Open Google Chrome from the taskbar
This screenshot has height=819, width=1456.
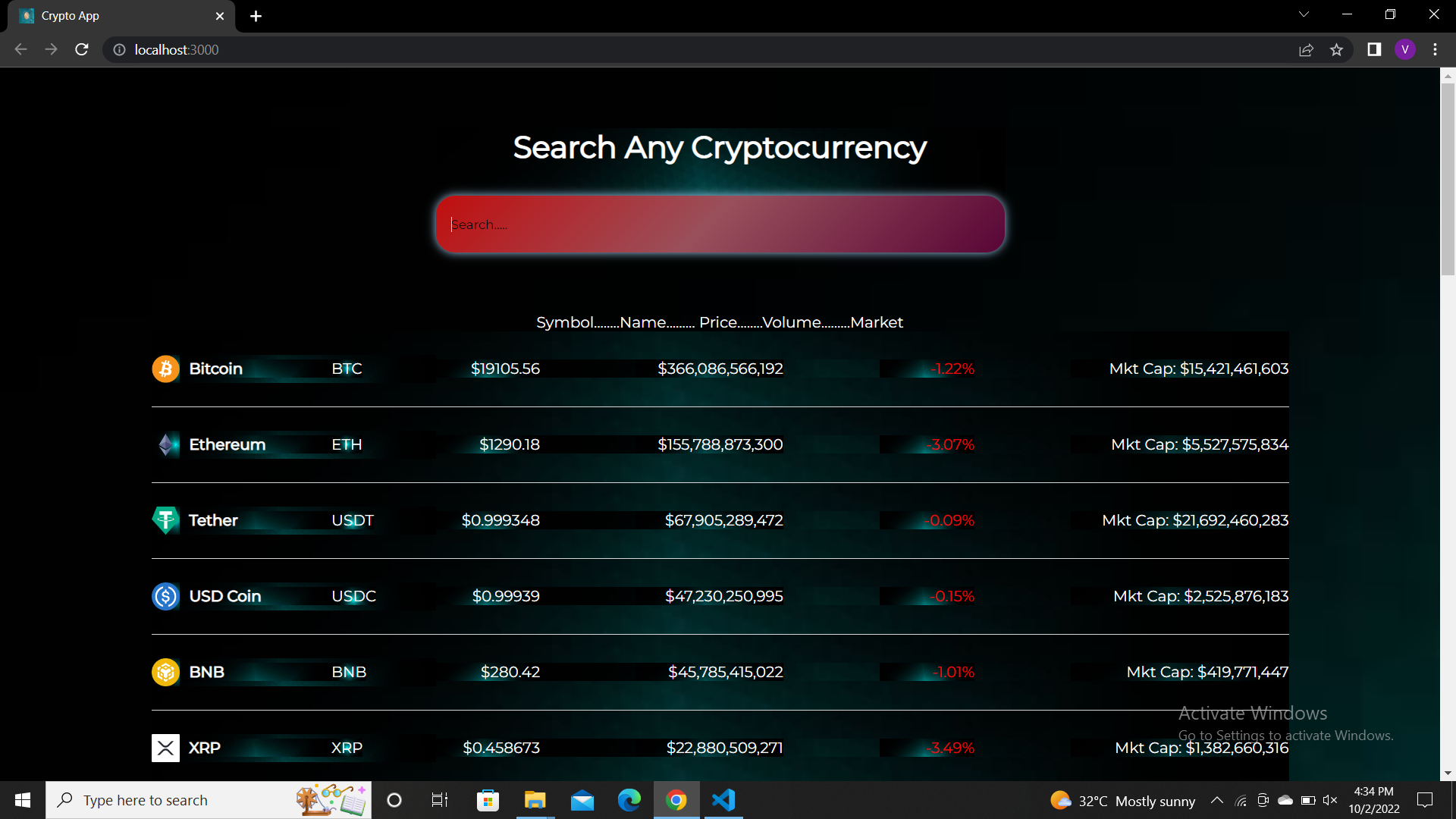(x=676, y=800)
